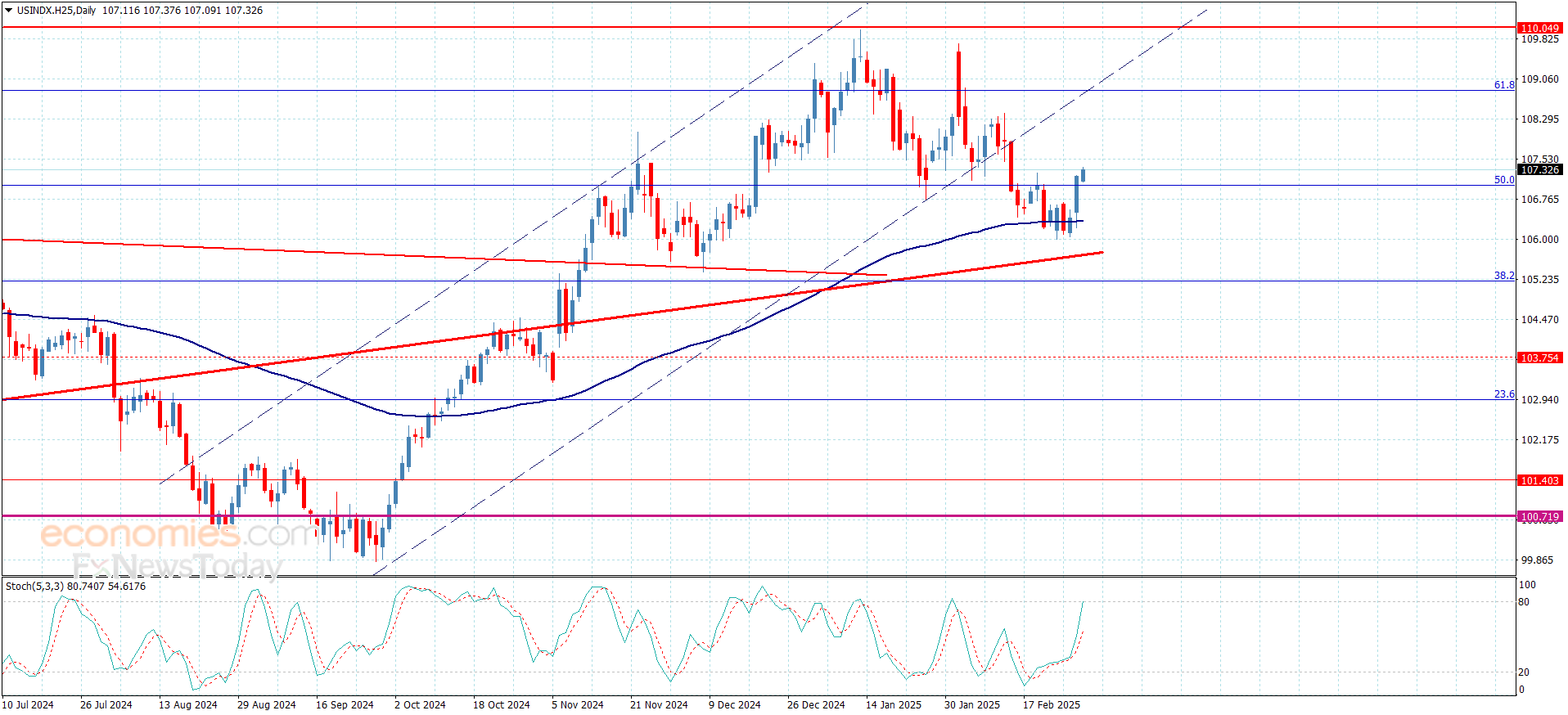
Task: Click the 99.865 price axis value
Action: 1537,560
